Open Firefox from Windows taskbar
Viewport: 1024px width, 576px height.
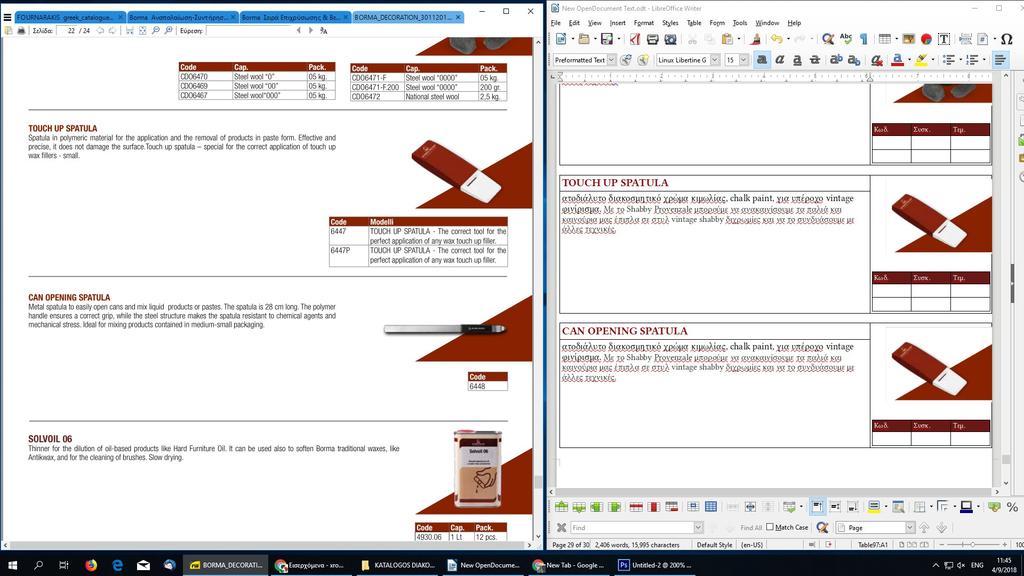[91, 565]
